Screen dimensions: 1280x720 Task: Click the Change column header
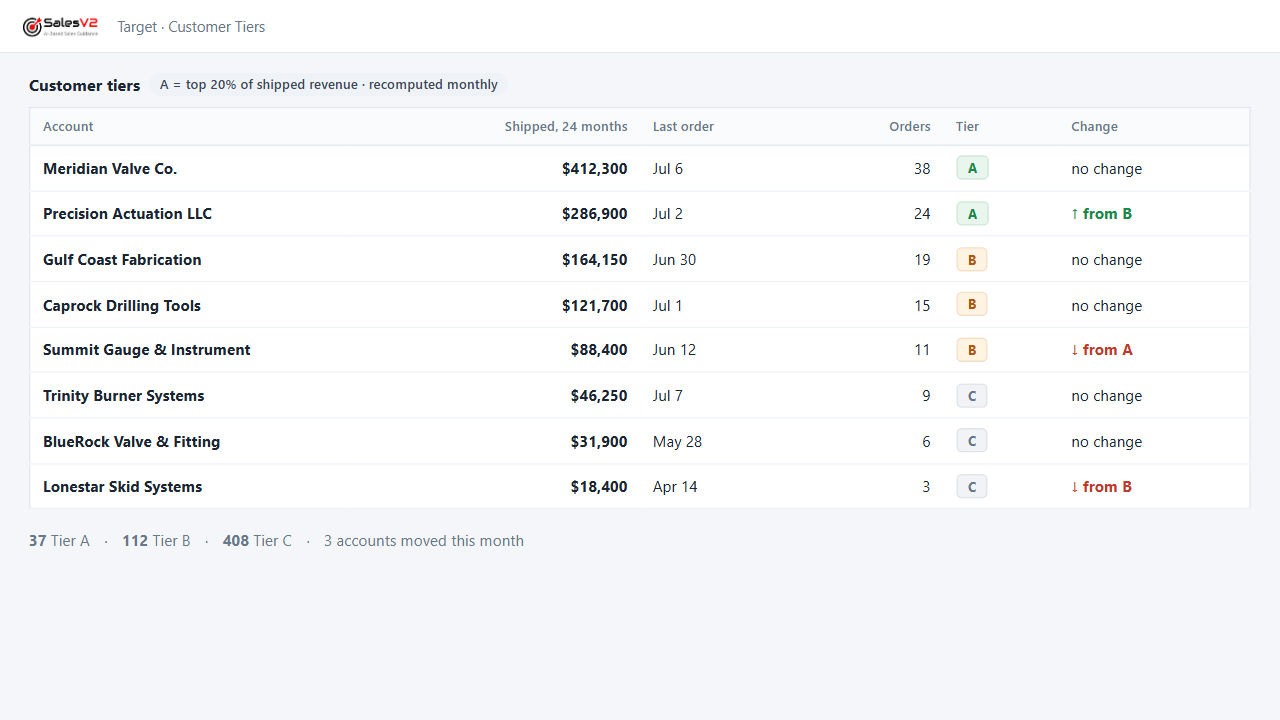(1094, 127)
